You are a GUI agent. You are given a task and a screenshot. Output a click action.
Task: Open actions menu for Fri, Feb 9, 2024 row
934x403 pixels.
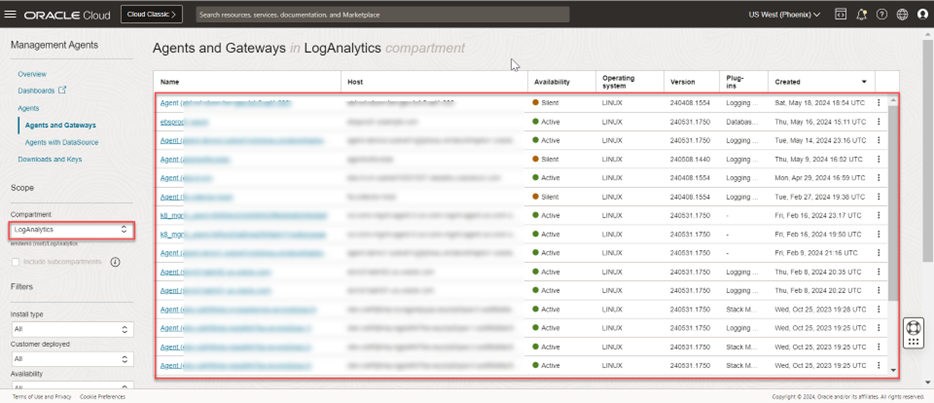pos(879,253)
